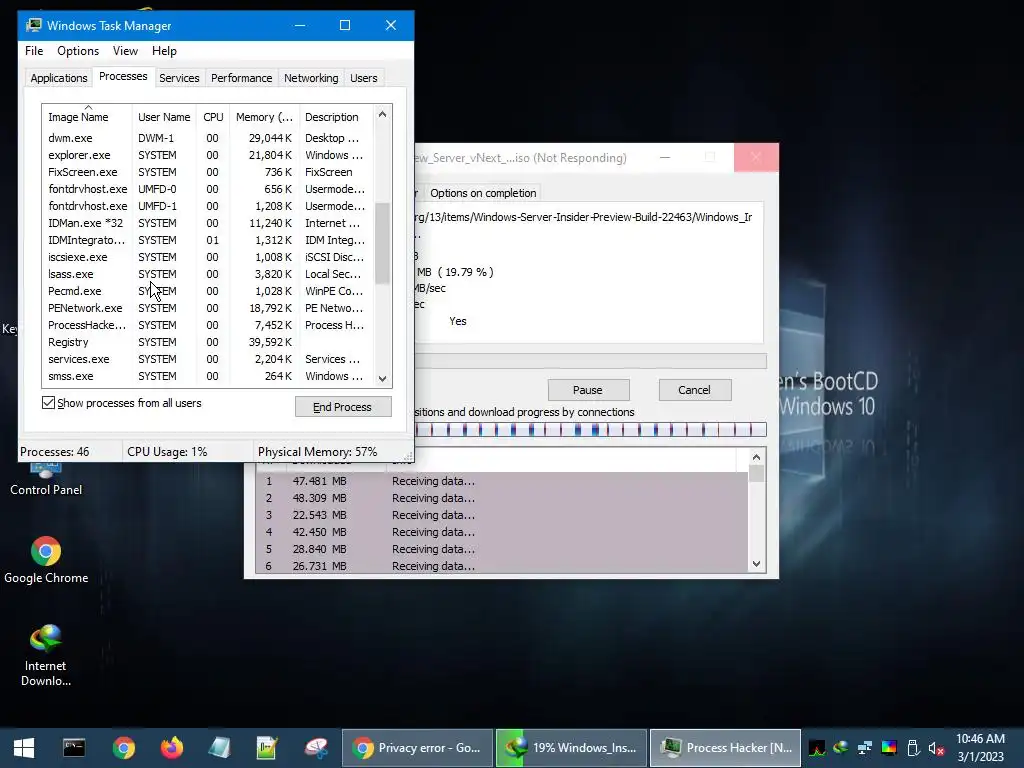Image resolution: width=1024 pixels, height=768 pixels.
Task: Switch to the 19% Windows_Ins download window
Action: [x=571, y=748]
